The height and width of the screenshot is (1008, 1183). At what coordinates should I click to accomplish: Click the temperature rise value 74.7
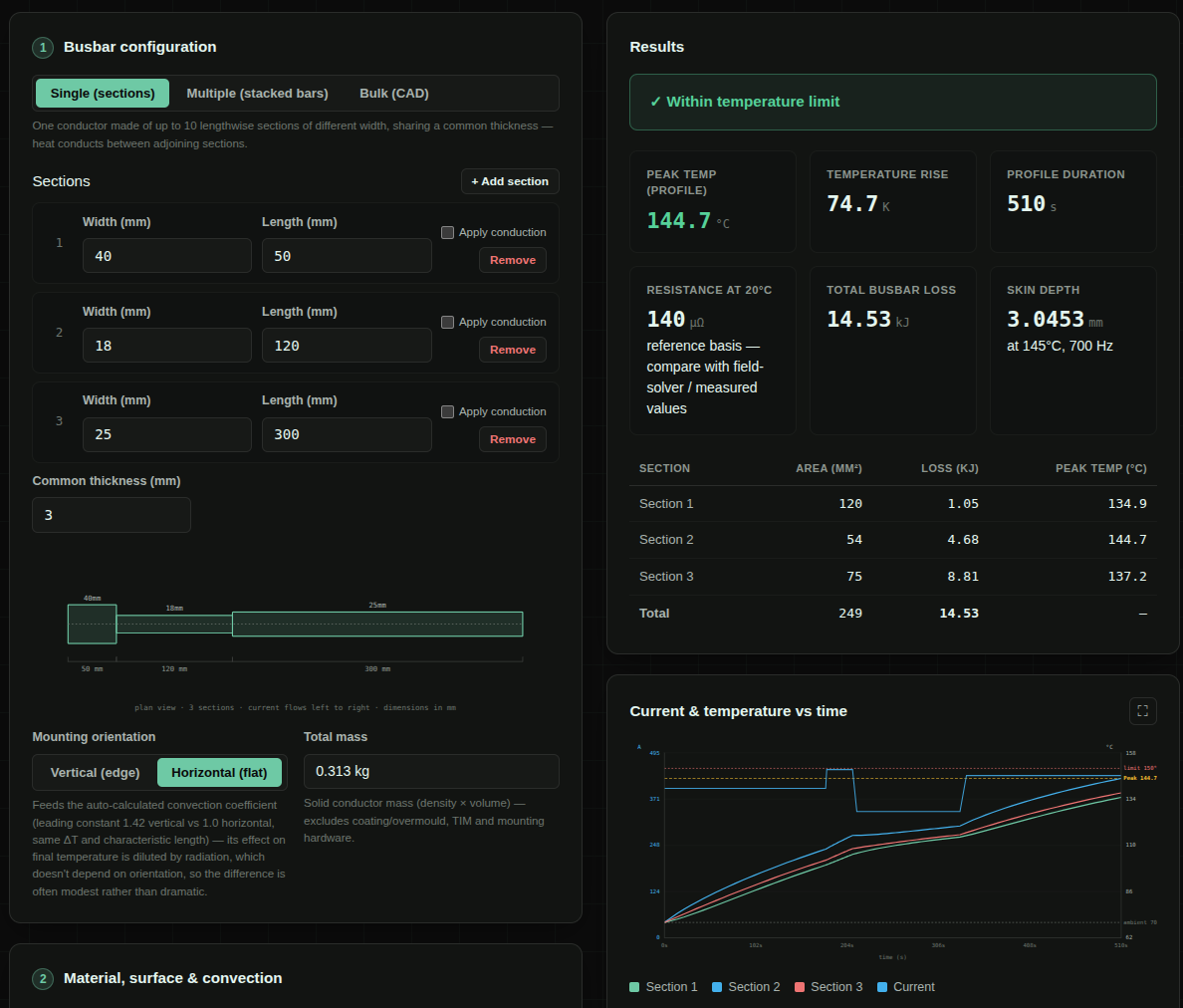click(x=851, y=204)
